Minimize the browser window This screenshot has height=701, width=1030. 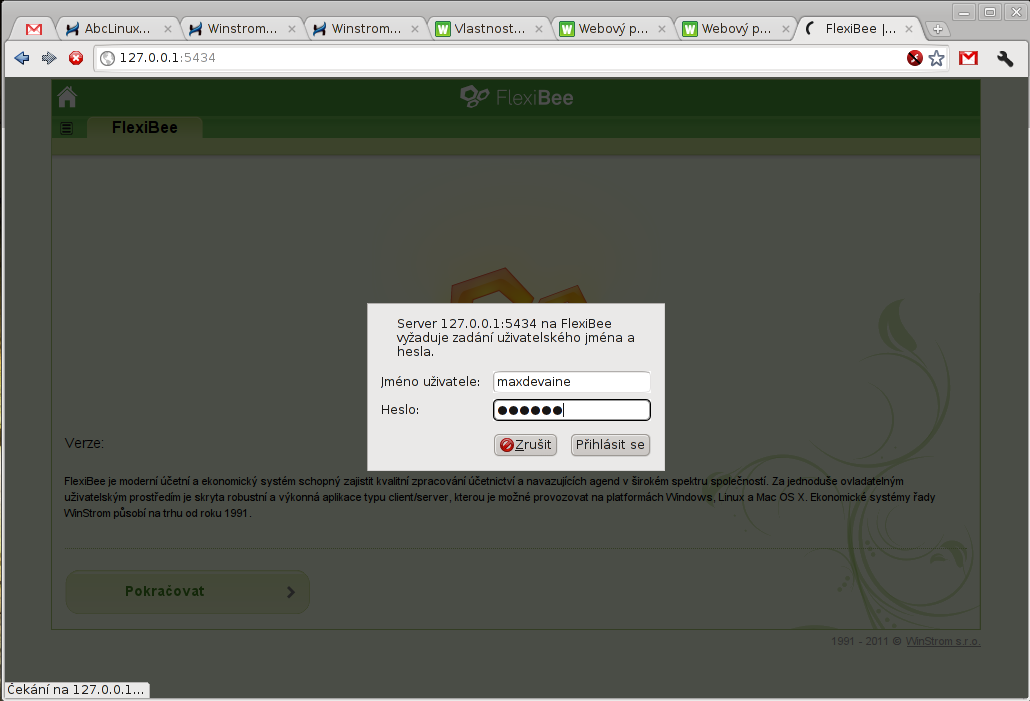(x=964, y=12)
